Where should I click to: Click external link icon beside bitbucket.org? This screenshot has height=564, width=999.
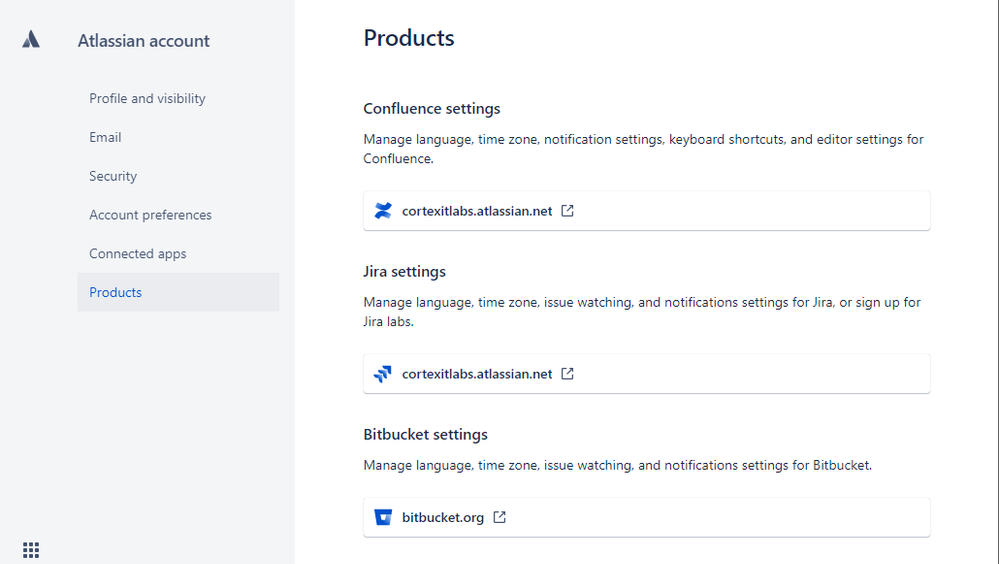coord(499,517)
